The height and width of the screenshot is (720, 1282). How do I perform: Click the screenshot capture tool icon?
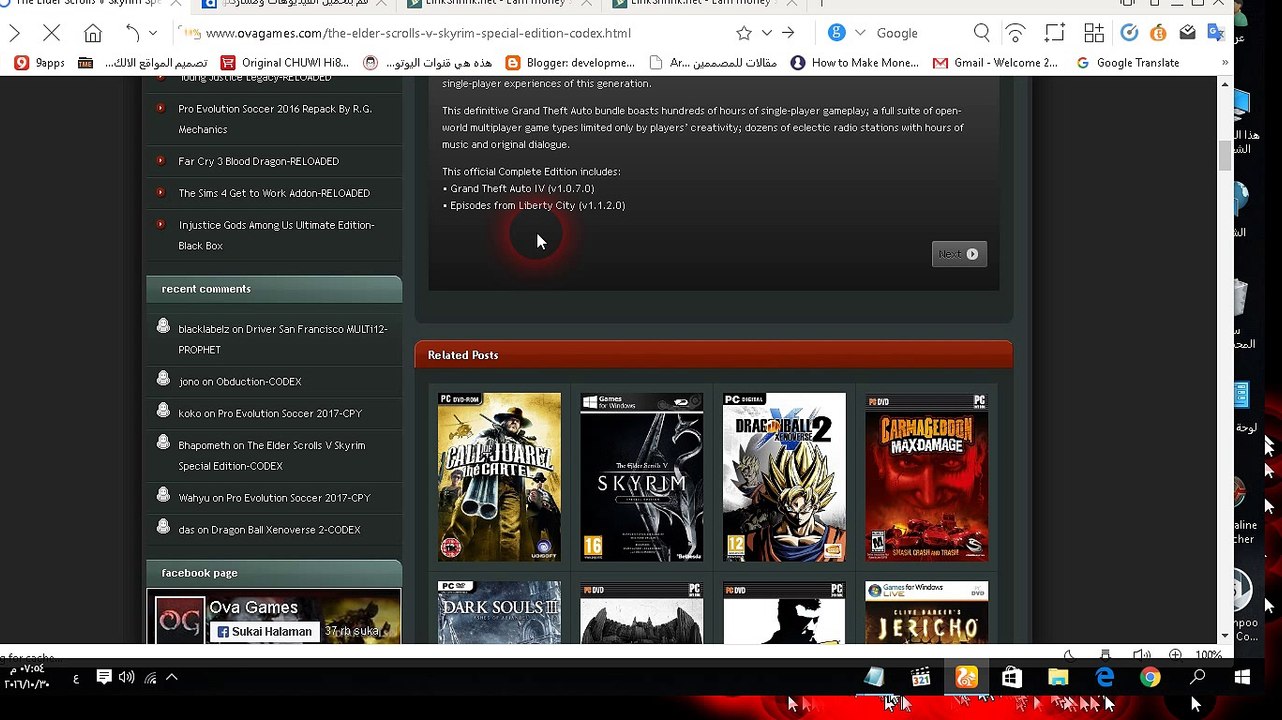pos(1055,33)
